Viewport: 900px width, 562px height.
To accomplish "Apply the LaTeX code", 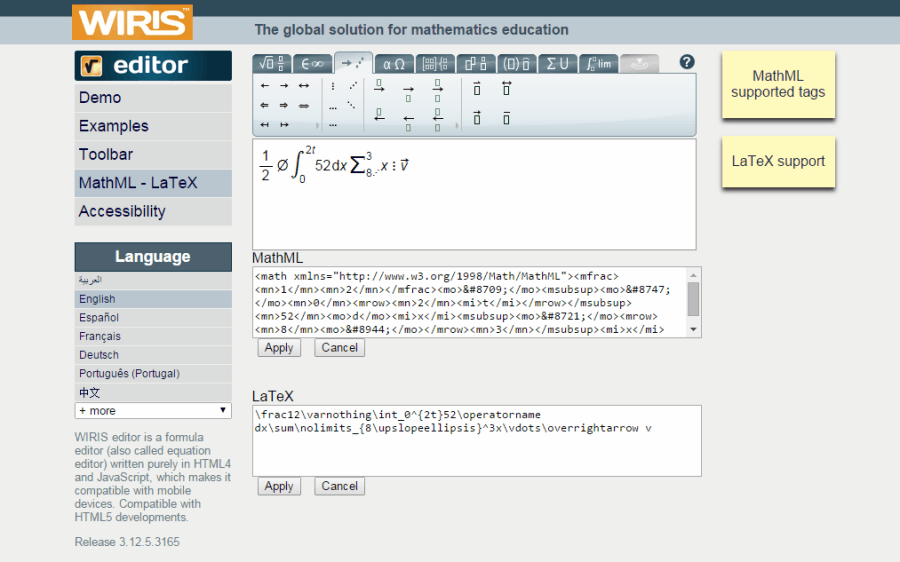I will (x=279, y=486).
